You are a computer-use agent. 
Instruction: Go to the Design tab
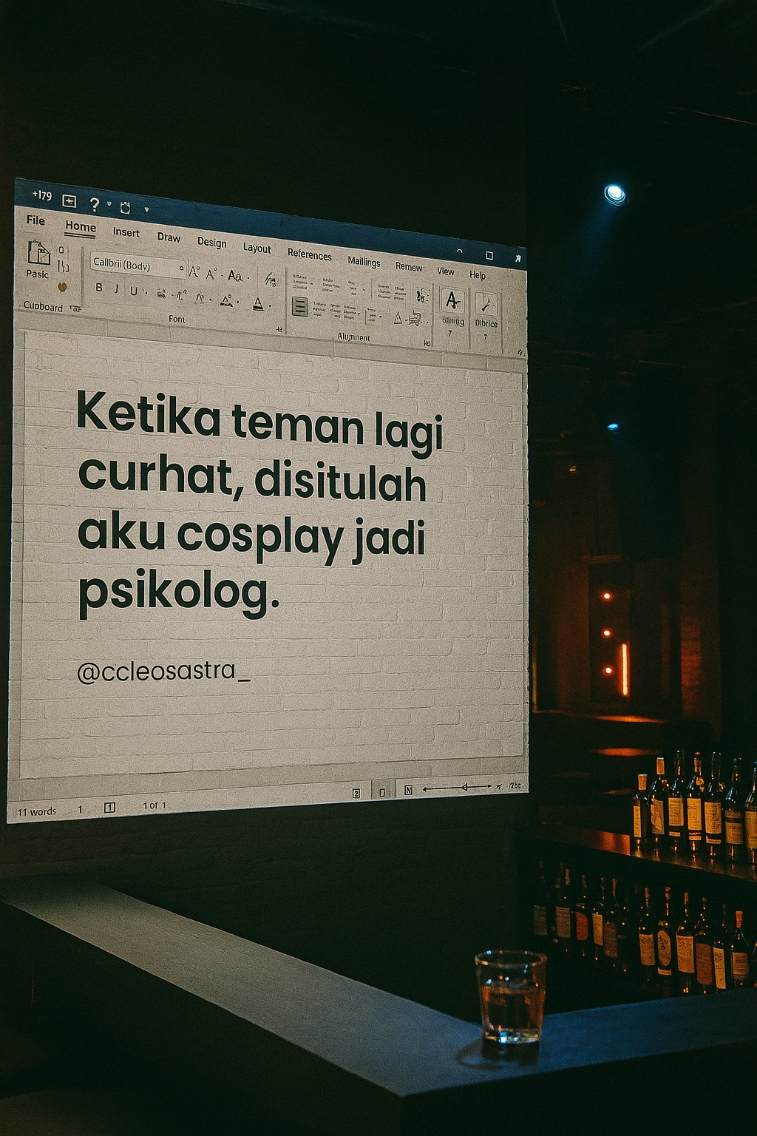tap(212, 242)
